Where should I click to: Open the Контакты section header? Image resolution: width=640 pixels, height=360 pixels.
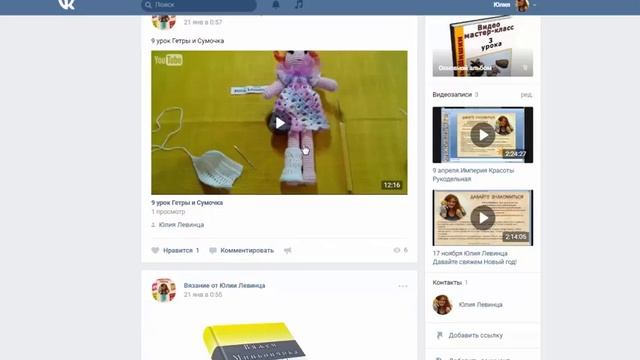click(447, 282)
